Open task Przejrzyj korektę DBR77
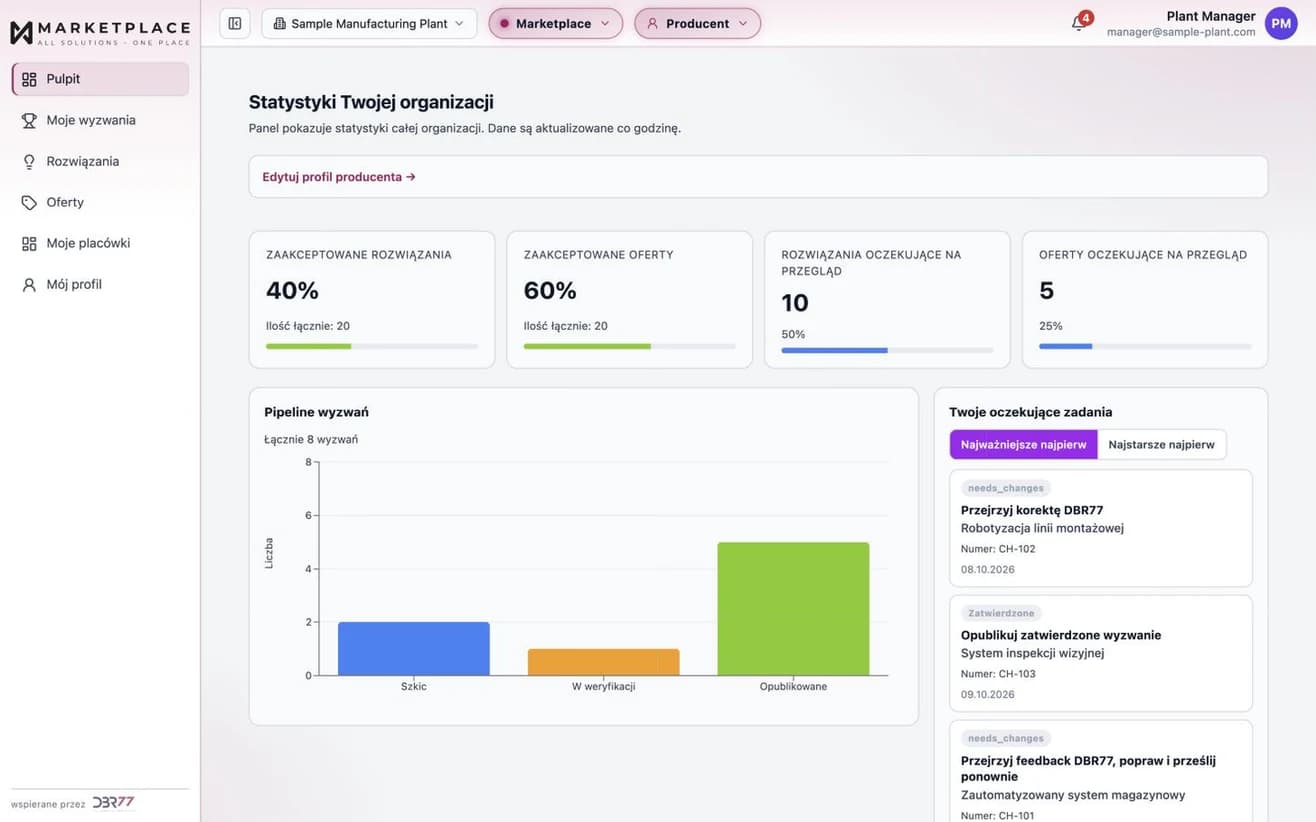This screenshot has width=1316, height=822. click(1101, 528)
